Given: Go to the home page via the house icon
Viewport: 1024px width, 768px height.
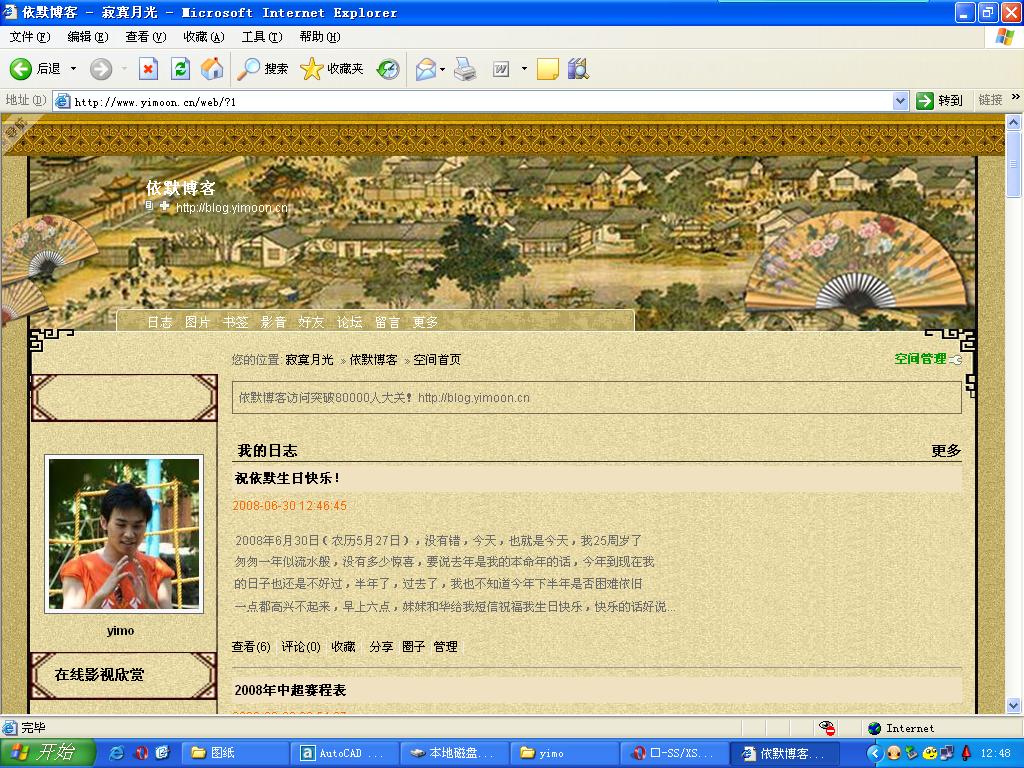Looking at the screenshot, I should (x=212, y=69).
